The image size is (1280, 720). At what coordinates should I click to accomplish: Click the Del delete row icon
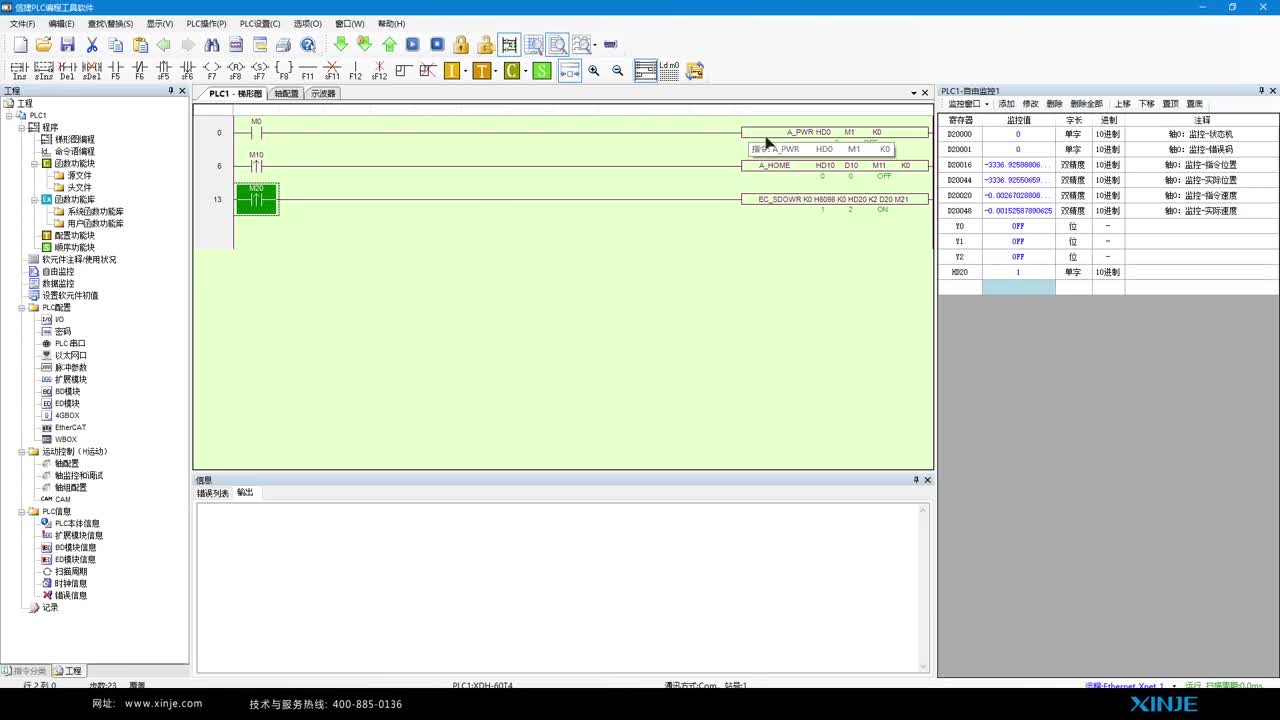tap(67, 70)
